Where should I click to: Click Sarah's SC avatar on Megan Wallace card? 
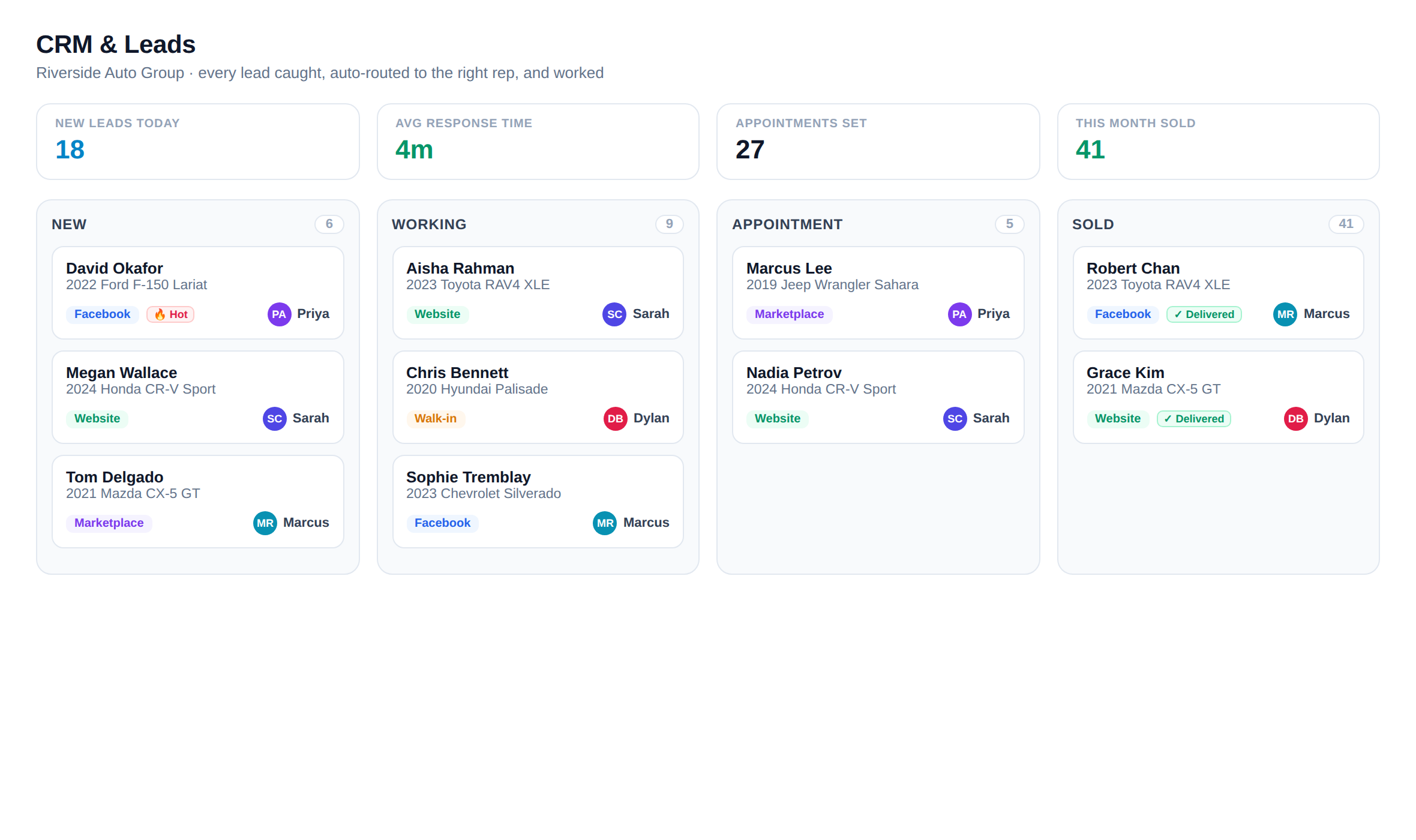pos(274,419)
